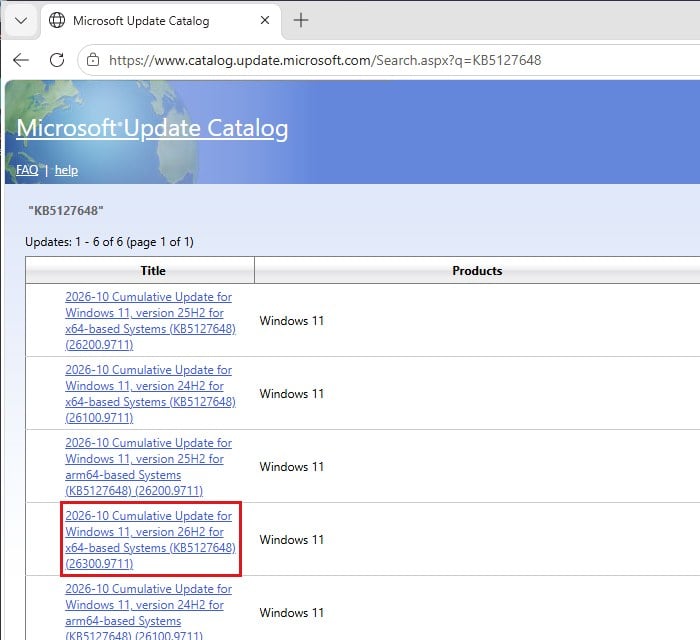Open 24H2 x64-based update (26100.9711) link
Screen dimensions: 700x640
point(150,394)
